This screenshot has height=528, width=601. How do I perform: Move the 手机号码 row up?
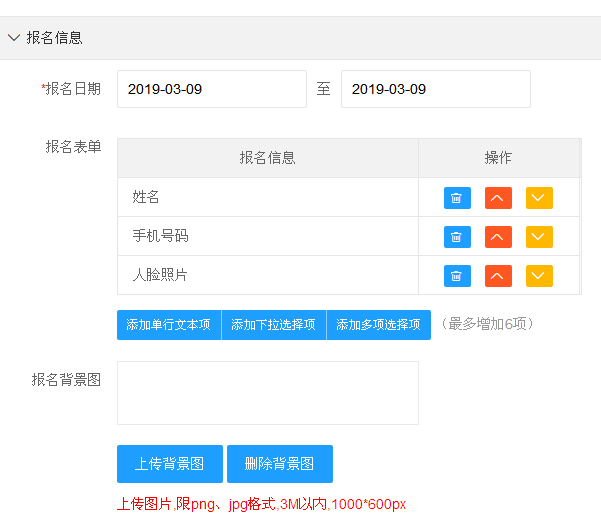[x=498, y=237]
